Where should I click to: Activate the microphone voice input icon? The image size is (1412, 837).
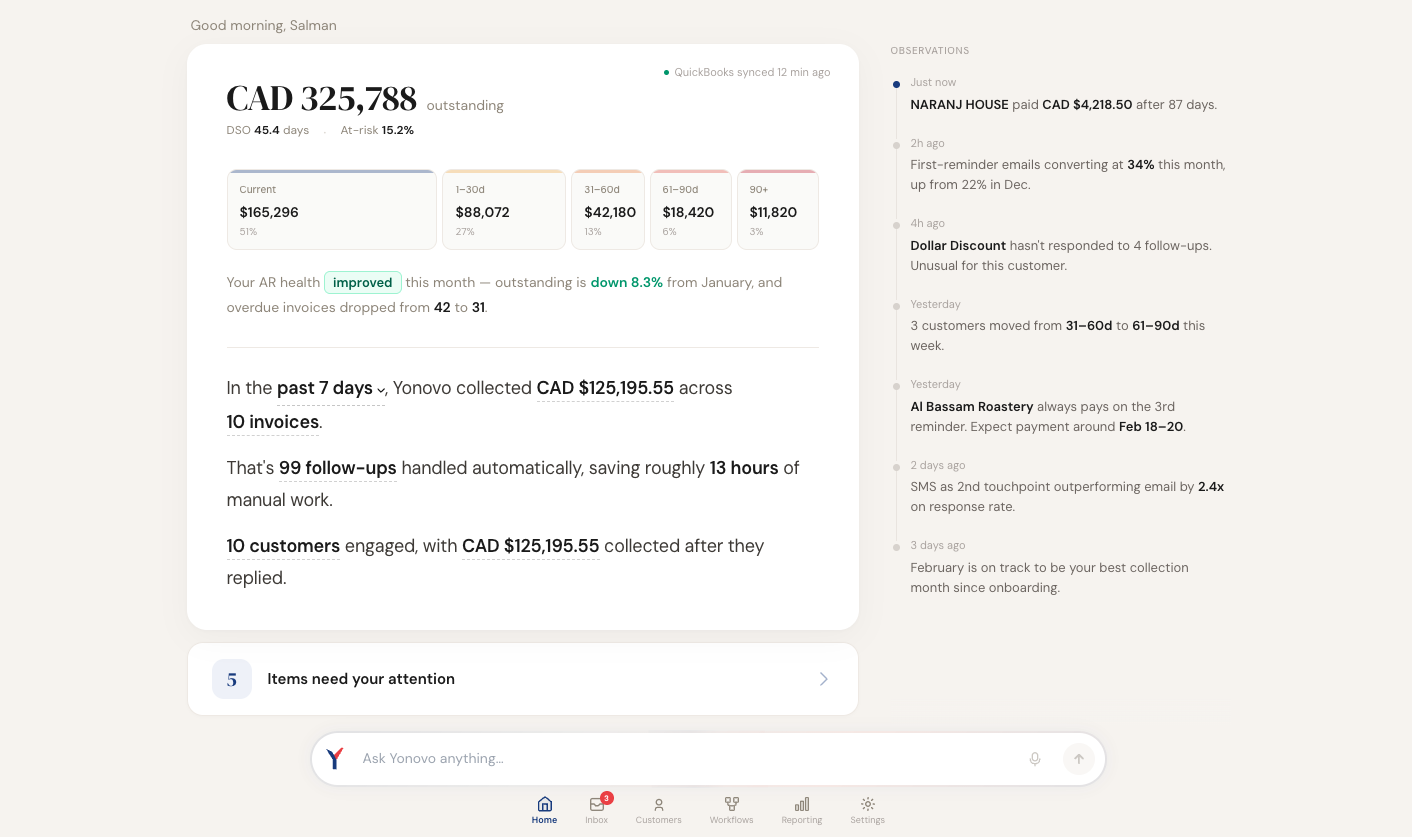[1035, 759]
